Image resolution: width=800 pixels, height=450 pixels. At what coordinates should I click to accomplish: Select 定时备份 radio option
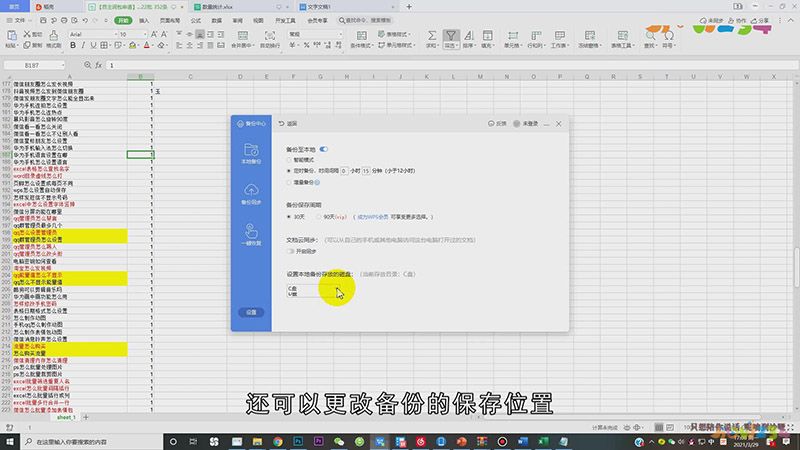click(x=289, y=171)
